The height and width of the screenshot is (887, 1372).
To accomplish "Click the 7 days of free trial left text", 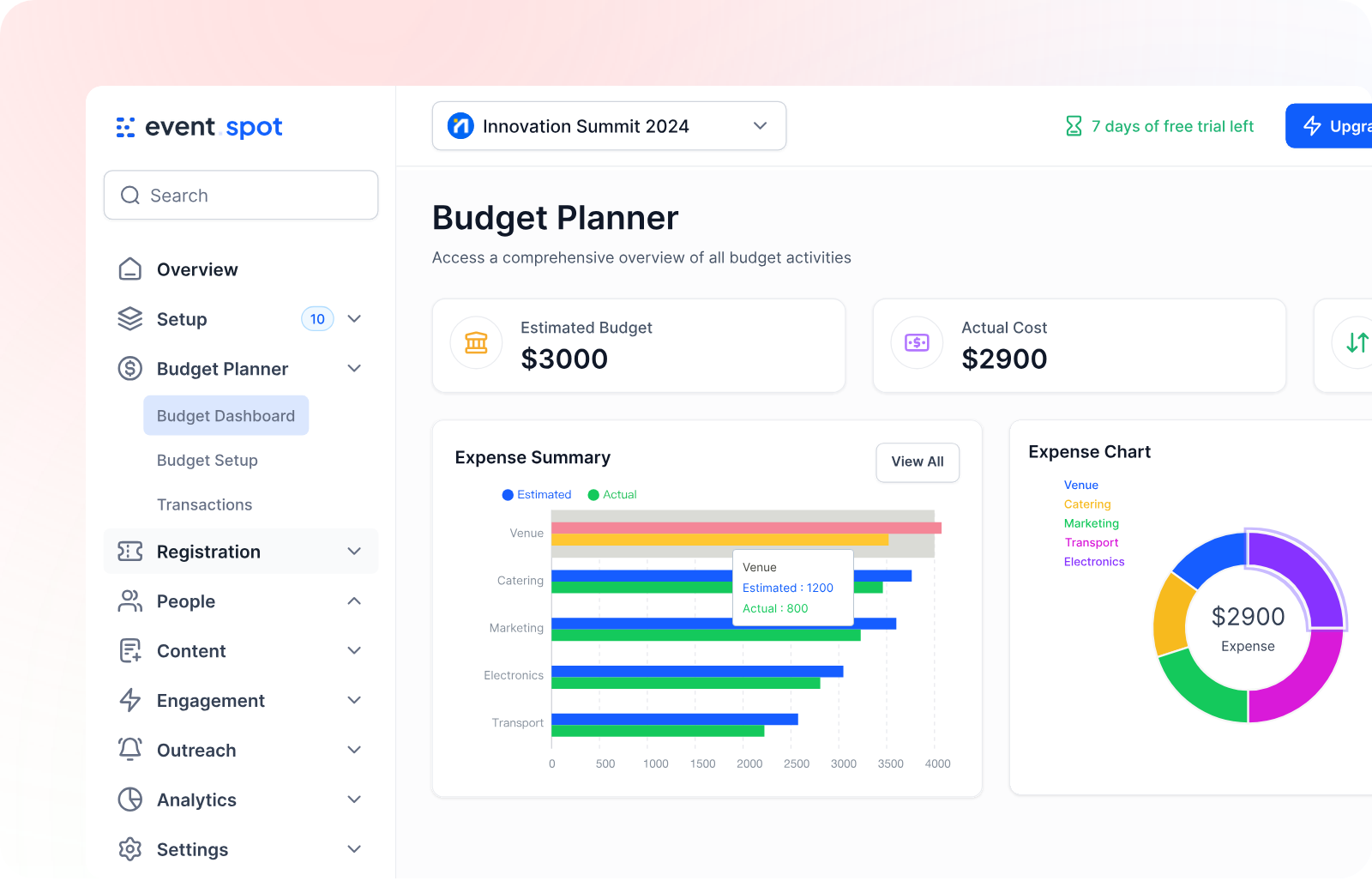I will coord(1172,126).
